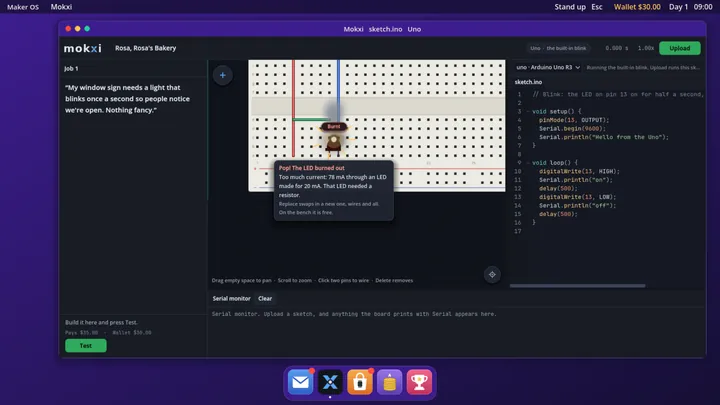
Task: Open the trophy achievements dock icon
Action: [x=419, y=382]
